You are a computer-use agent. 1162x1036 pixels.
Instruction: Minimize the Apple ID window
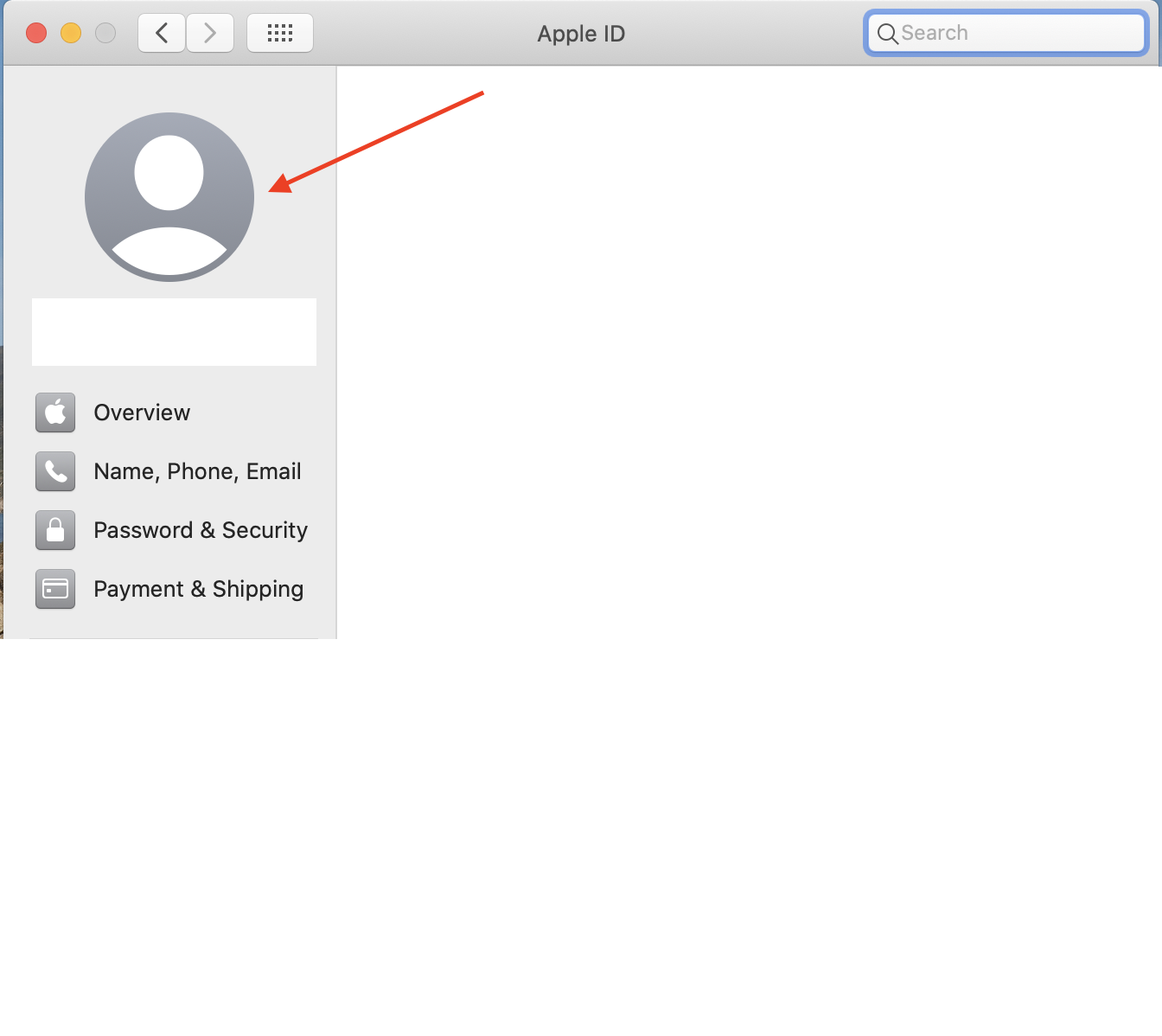coord(71,33)
